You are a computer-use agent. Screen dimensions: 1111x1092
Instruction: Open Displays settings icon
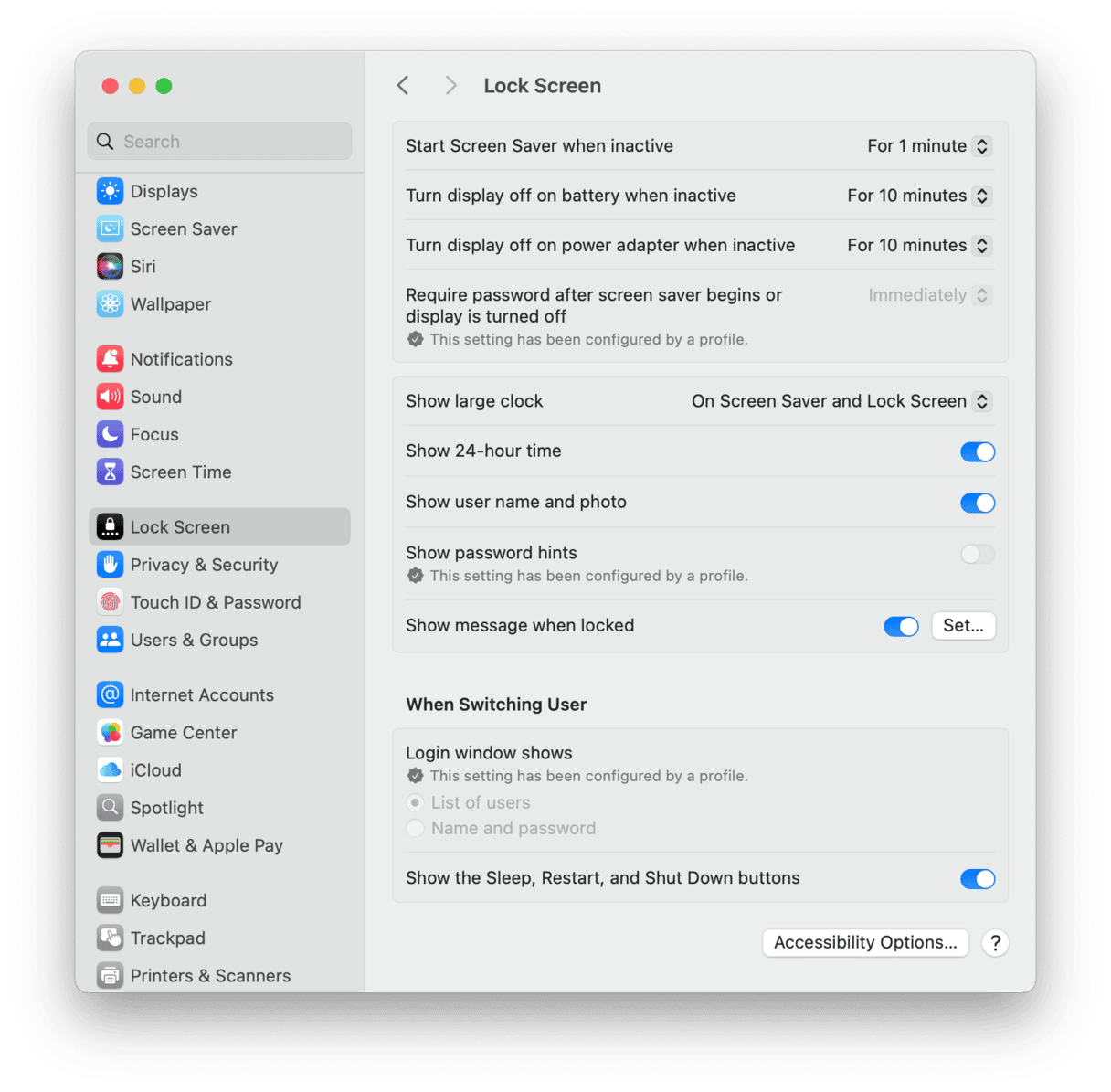click(x=110, y=191)
